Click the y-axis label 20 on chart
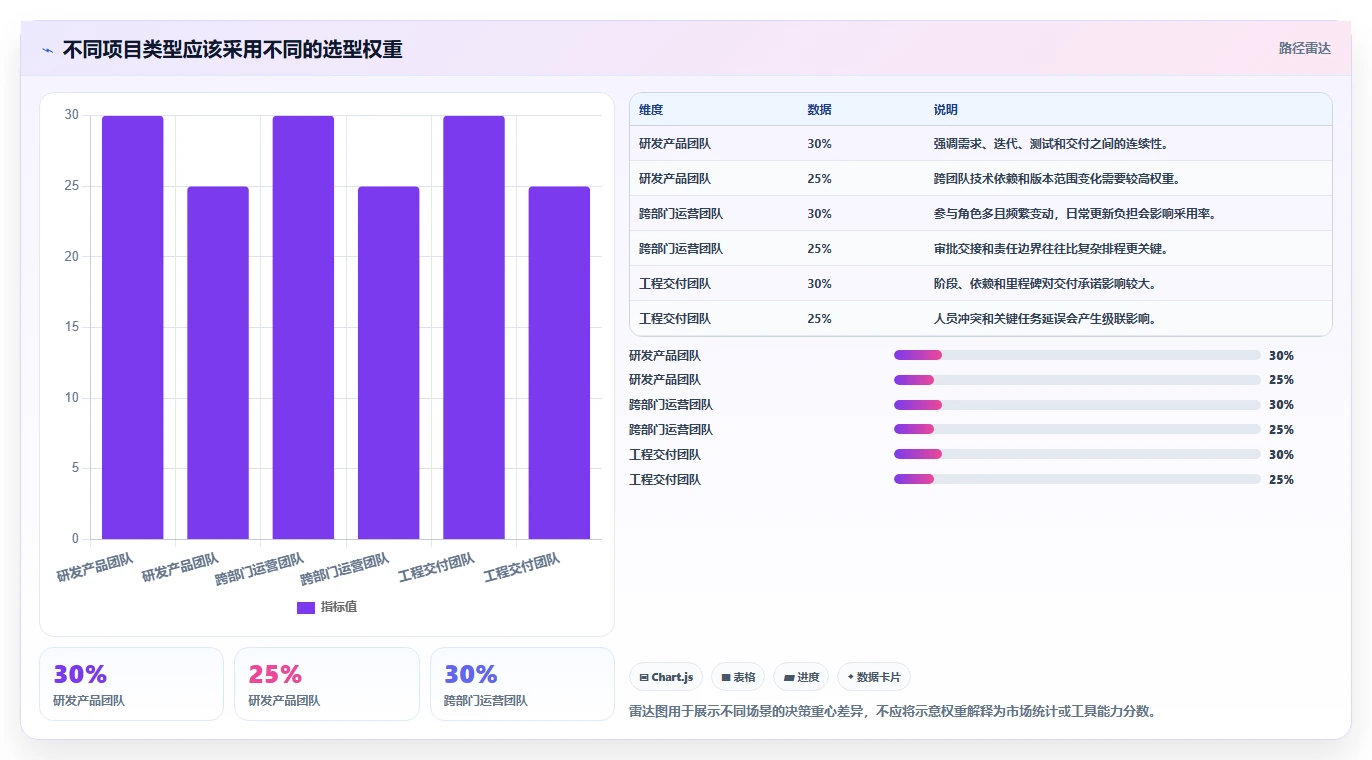 pos(72,257)
